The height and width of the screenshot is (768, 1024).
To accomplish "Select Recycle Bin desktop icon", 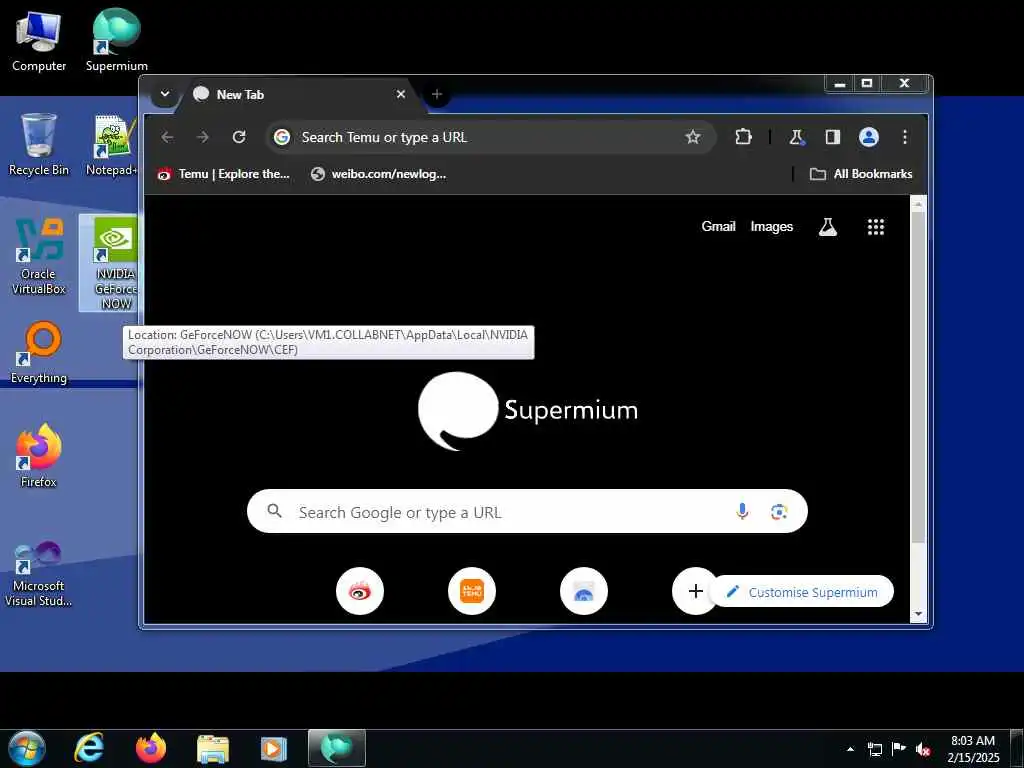I will coord(39,144).
